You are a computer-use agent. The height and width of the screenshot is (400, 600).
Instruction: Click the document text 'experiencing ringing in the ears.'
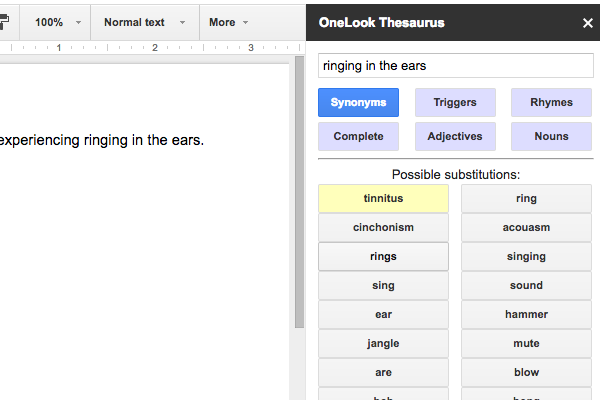(x=101, y=140)
